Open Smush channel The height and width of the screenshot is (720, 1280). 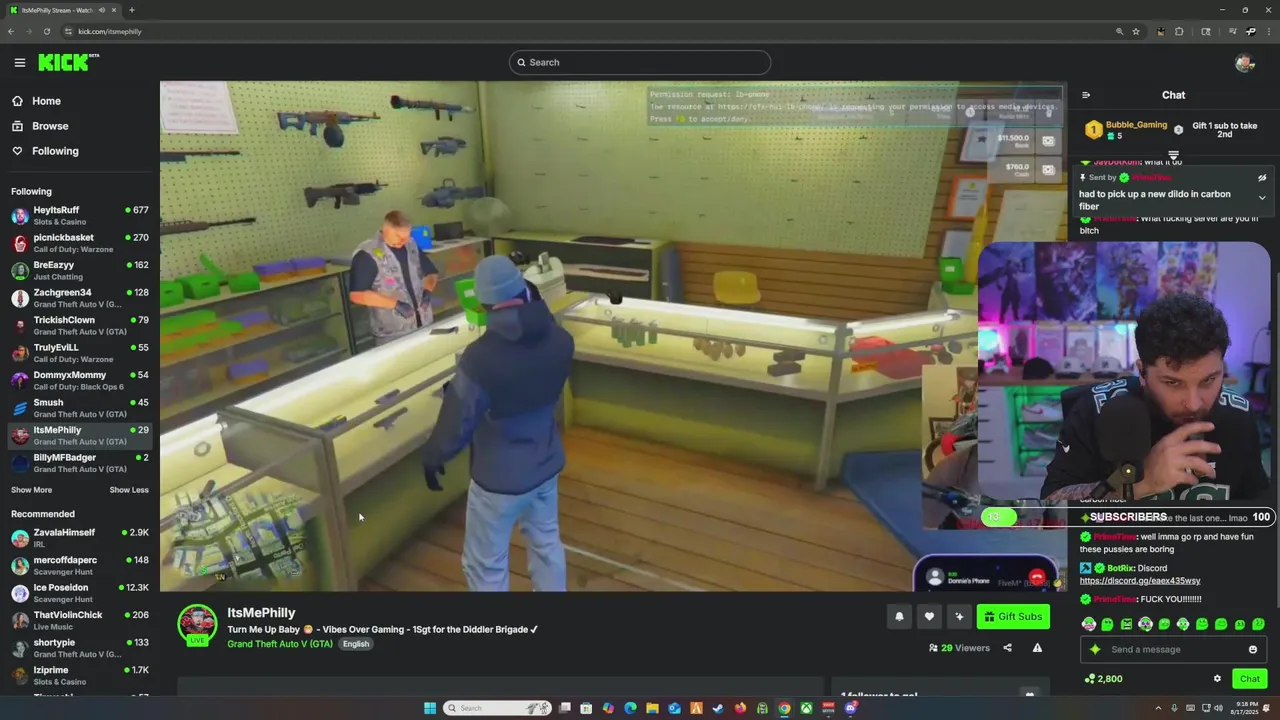coord(80,408)
